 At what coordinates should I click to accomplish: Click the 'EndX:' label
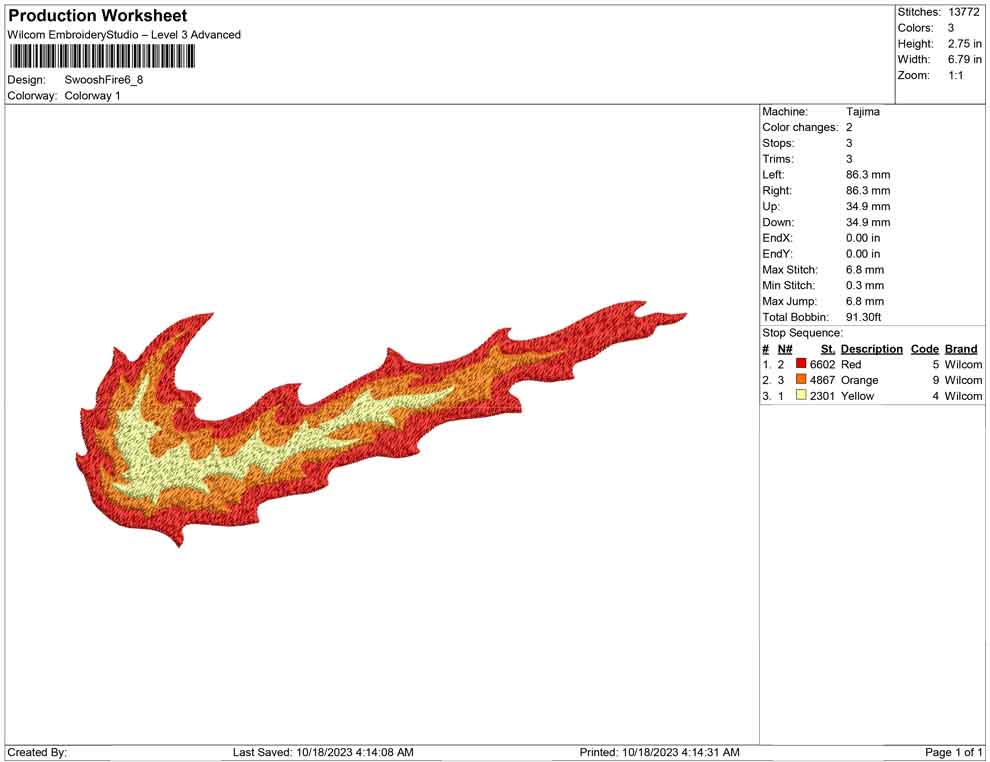pos(777,238)
